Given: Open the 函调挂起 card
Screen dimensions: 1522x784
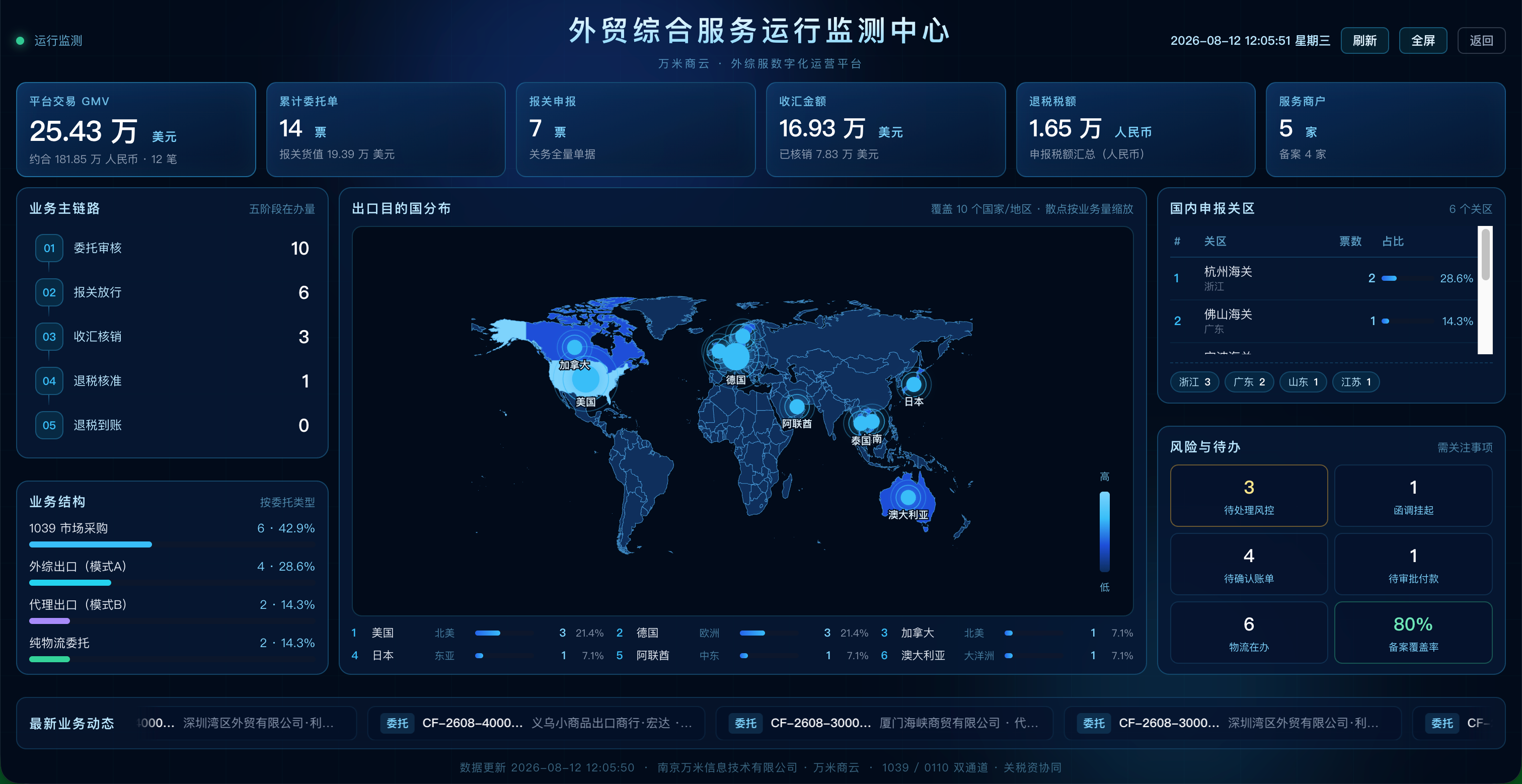Looking at the screenshot, I should (x=1413, y=496).
